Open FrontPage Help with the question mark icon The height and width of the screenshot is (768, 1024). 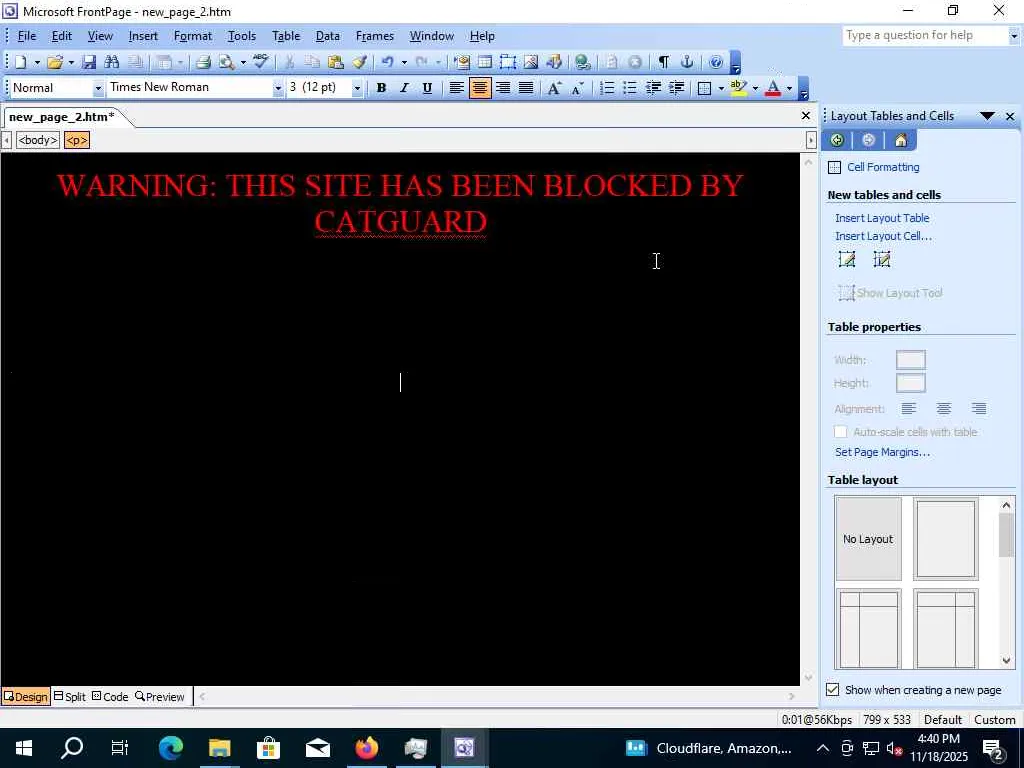pos(716,62)
